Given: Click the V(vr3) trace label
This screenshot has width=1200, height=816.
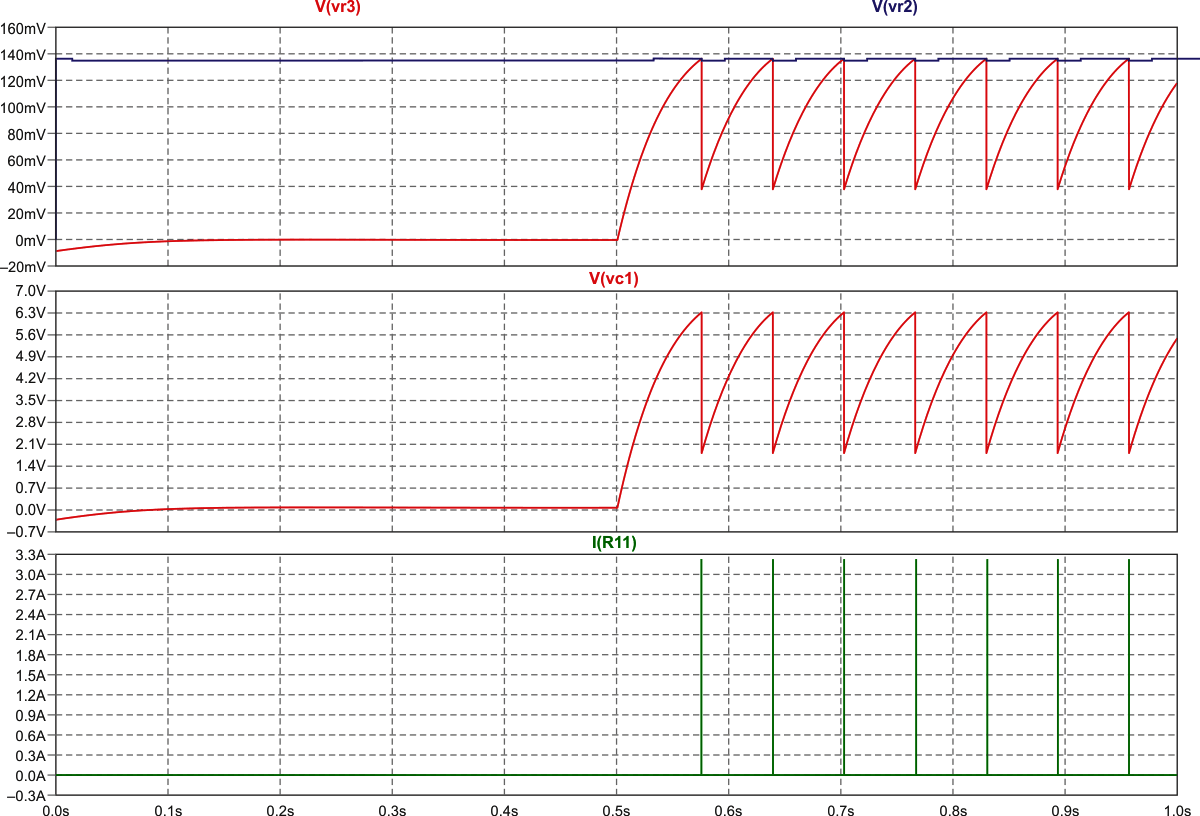Looking at the screenshot, I should [x=338, y=8].
